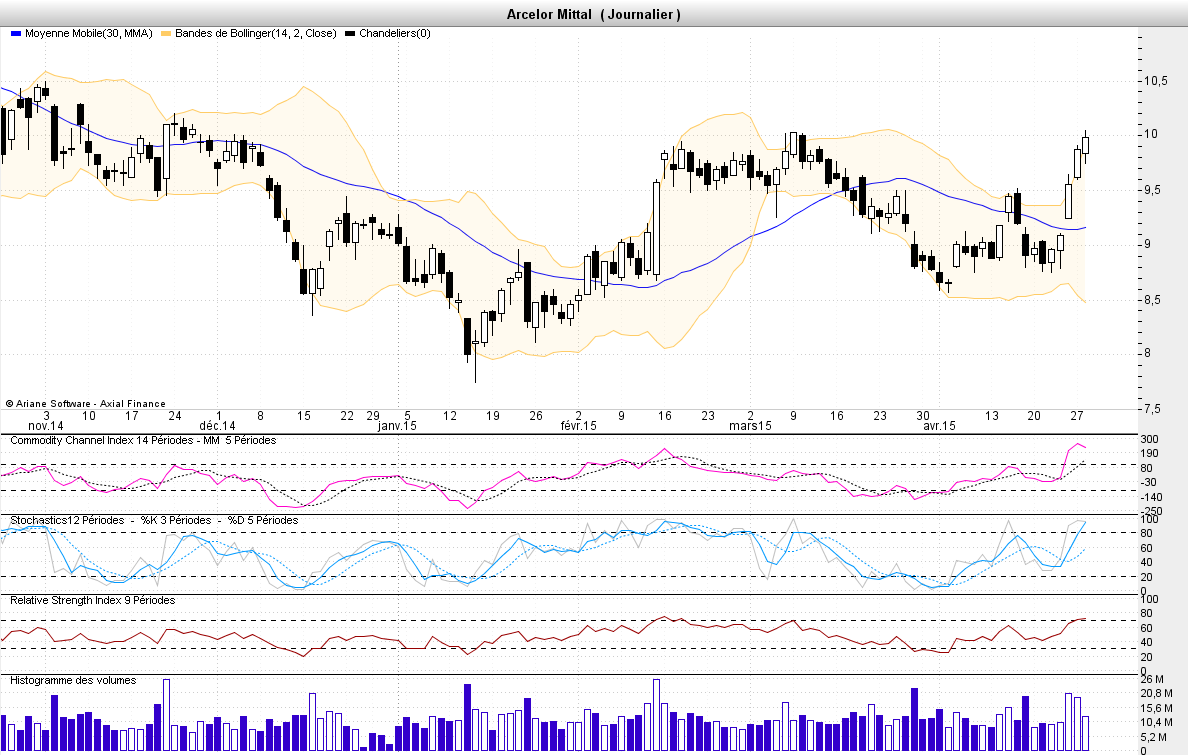The height and width of the screenshot is (755, 1188).
Task: Click the 7,5 price axis label
Action: click(x=1152, y=409)
